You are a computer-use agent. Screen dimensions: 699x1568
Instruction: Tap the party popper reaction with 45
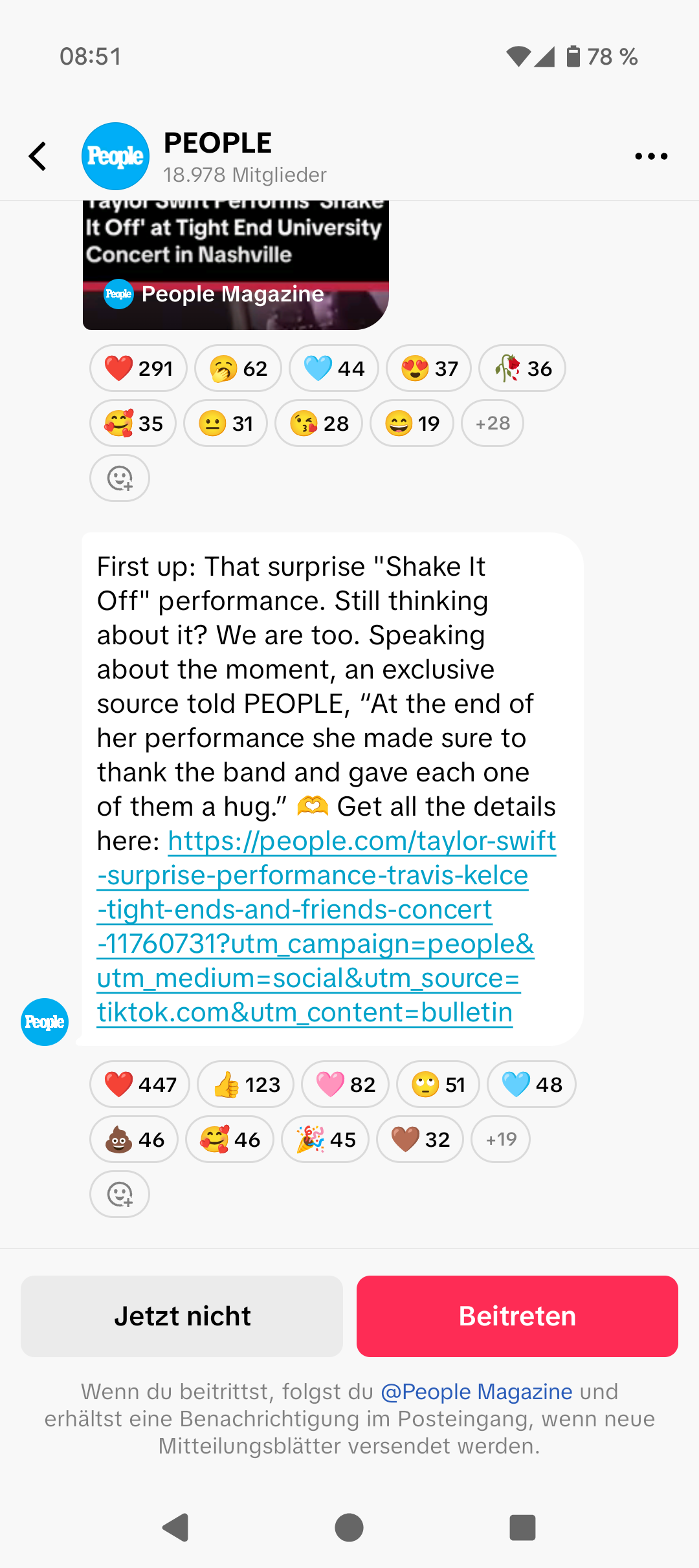click(x=326, y=1140)
